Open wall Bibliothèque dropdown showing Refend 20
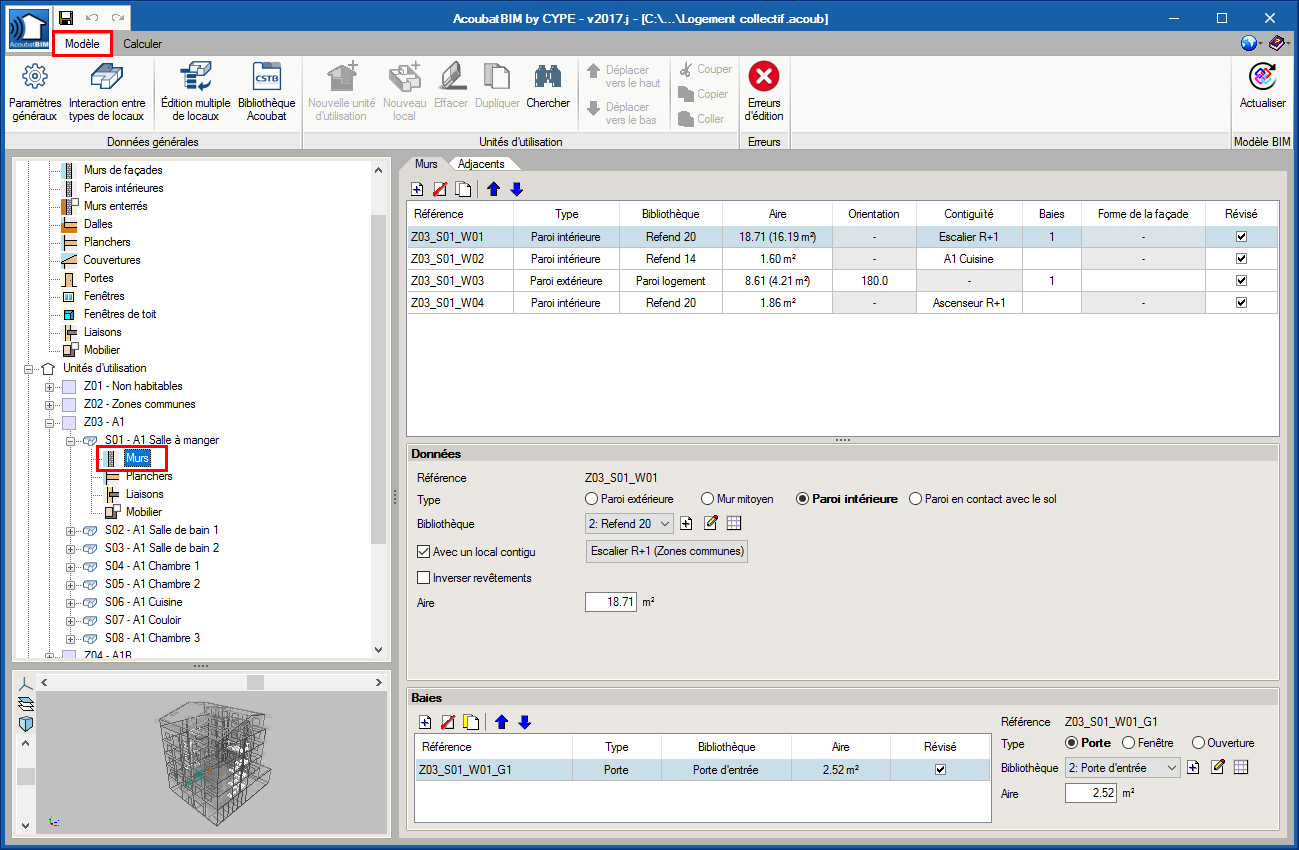The width and height of the screenshot is (1299, 850). point(629,523)
